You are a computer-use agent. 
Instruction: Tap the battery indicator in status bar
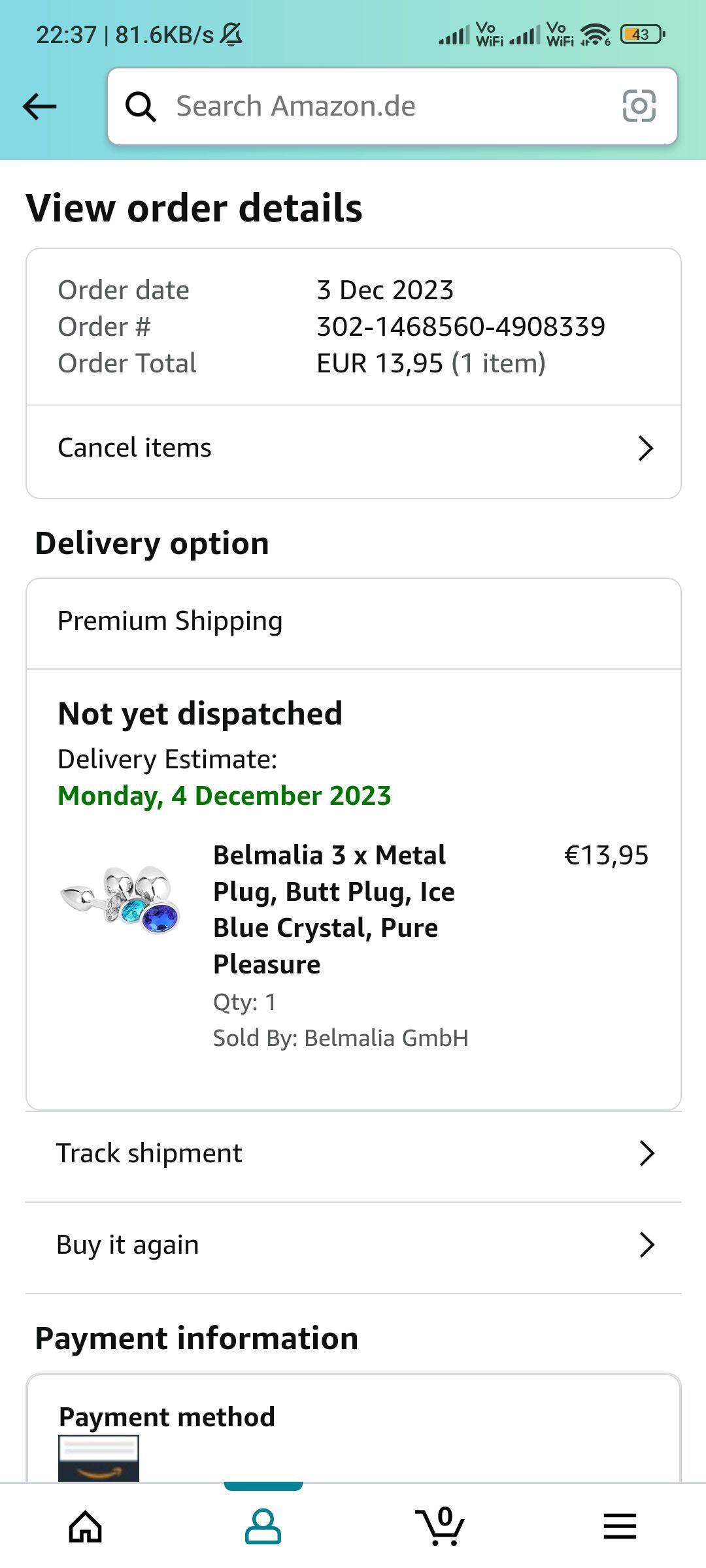[x=642, y=35]
